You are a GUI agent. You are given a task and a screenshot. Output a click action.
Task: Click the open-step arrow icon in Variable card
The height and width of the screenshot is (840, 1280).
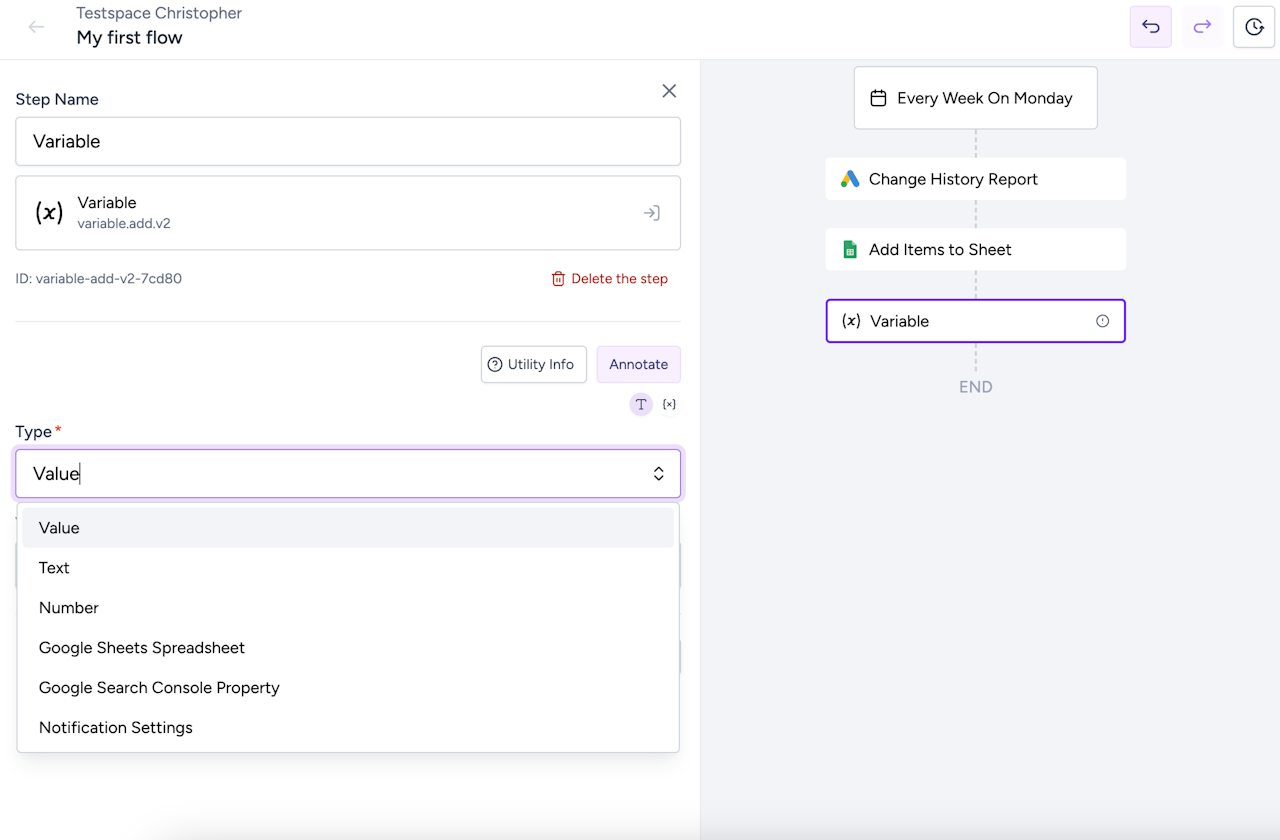point(651,213)
